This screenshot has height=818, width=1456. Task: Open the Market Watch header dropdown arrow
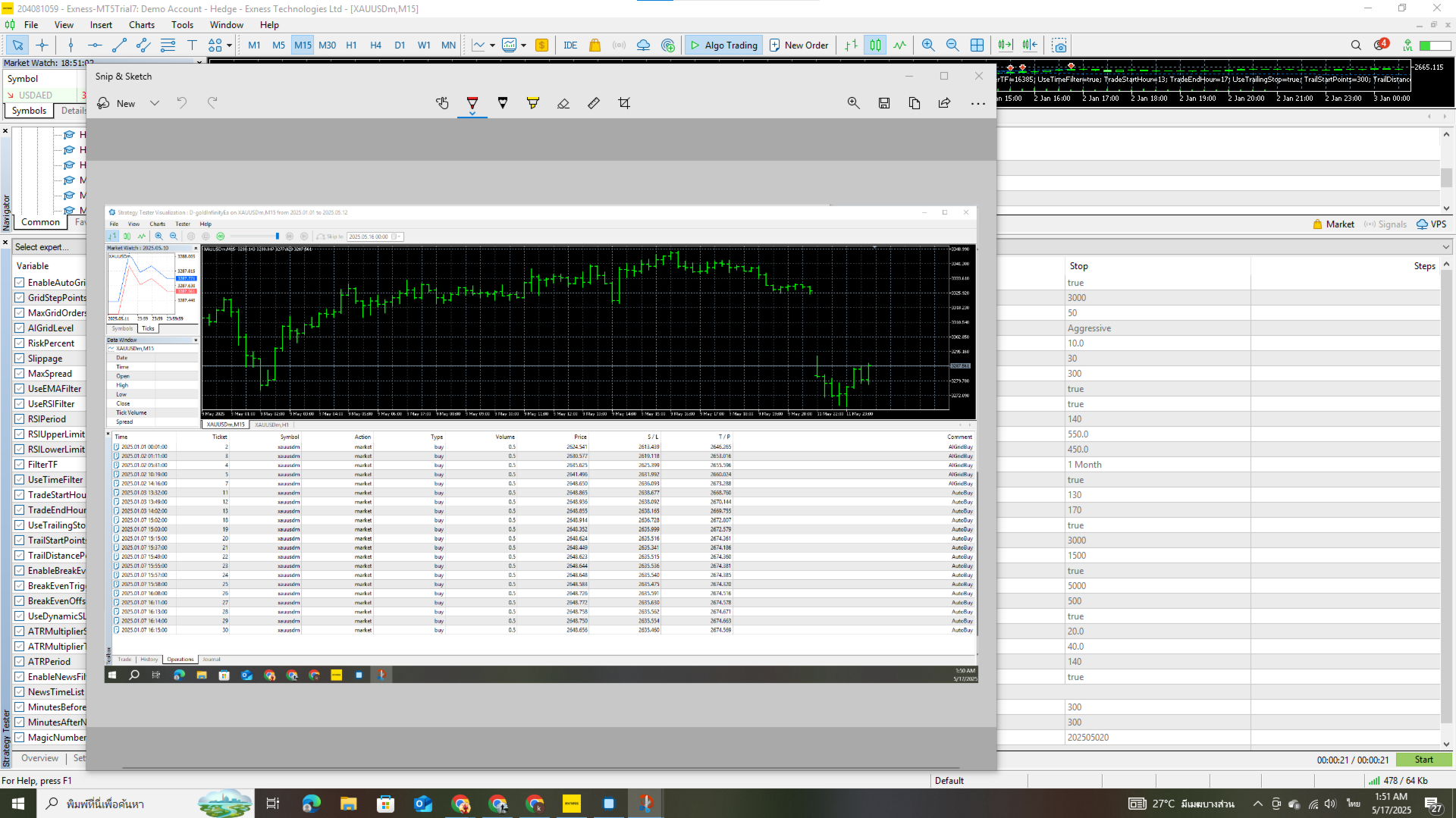(x=199, y=63)
